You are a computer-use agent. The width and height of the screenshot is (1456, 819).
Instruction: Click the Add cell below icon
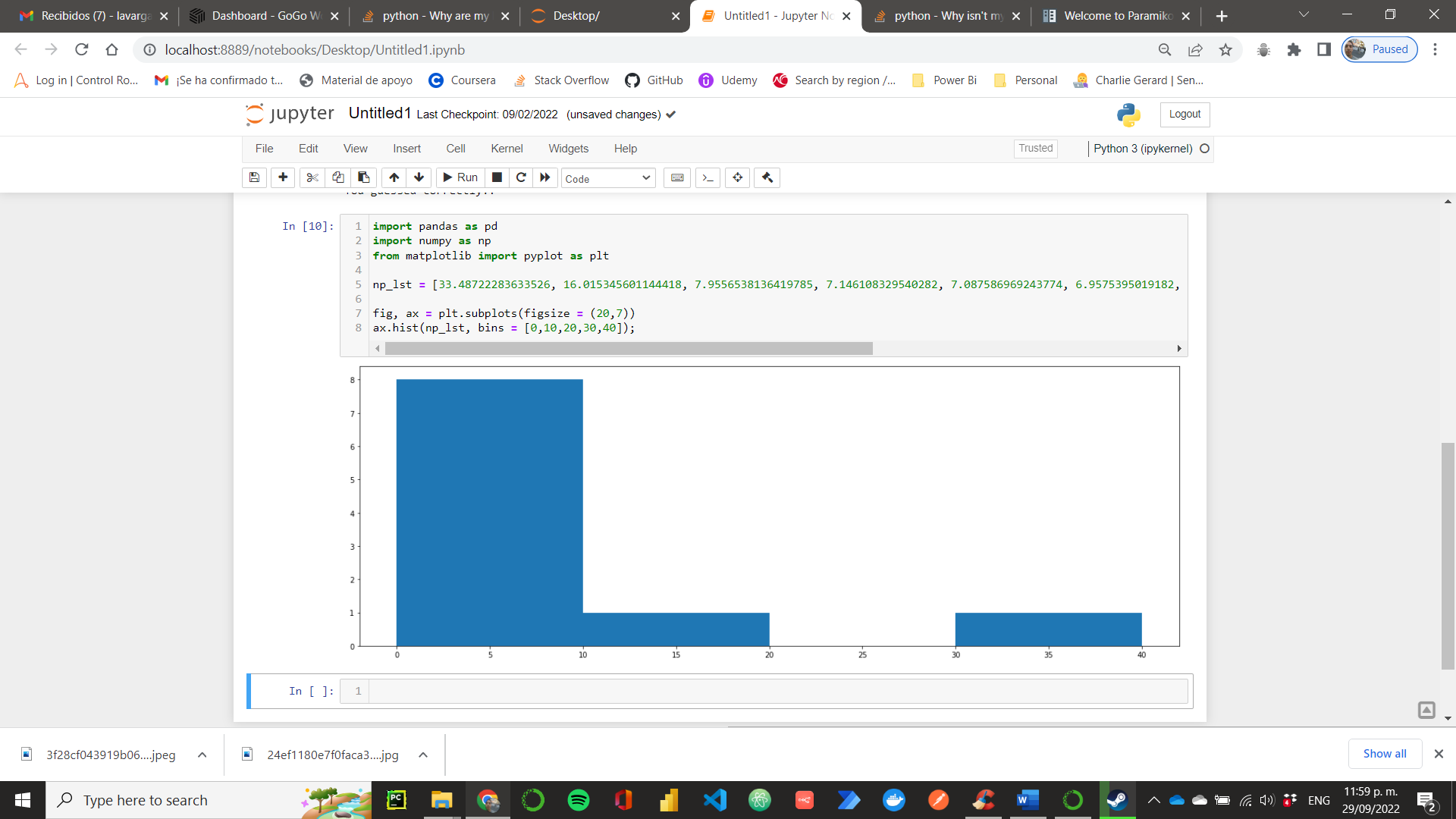(x=284, y=177)
